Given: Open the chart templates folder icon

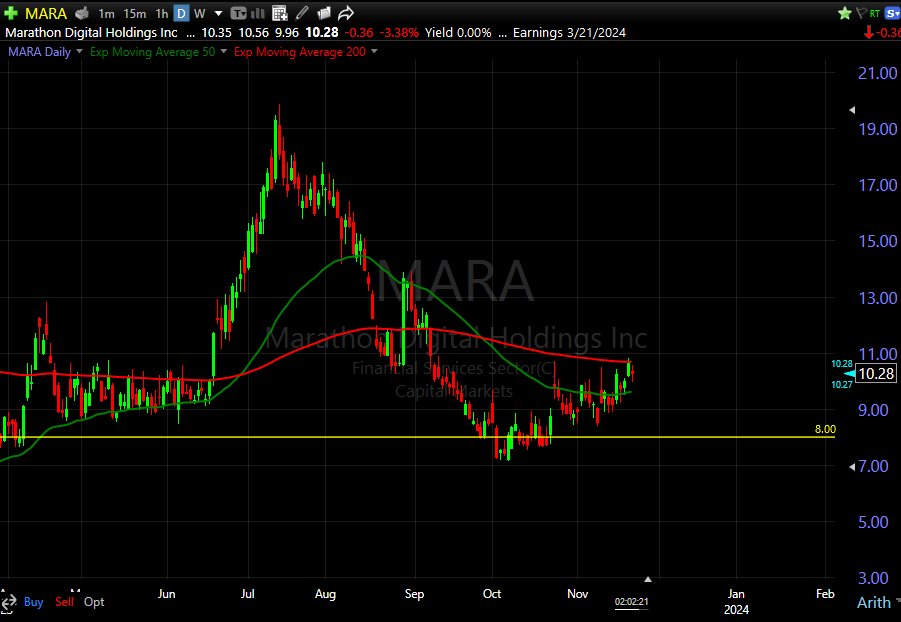Looking at the screenshot, I should point(324,13).
